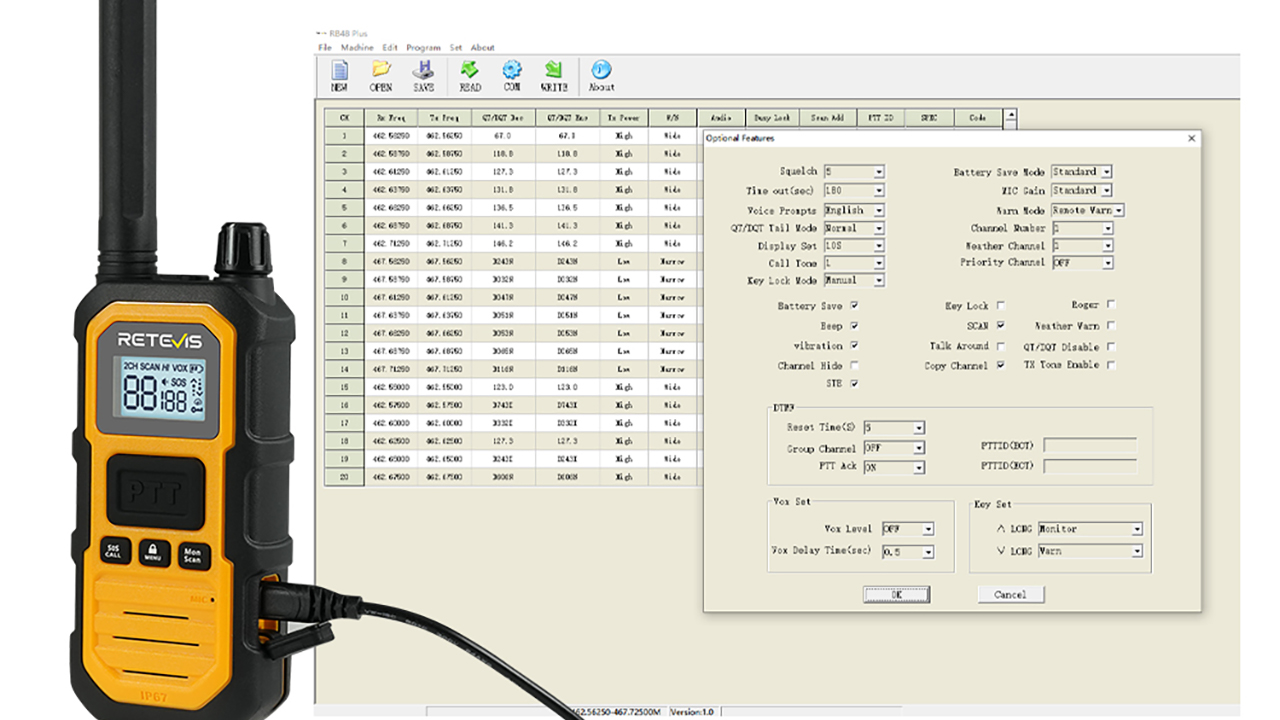Enable the Key Lock checkbox
1280x720 pixels.
[x=1000, y=306]
